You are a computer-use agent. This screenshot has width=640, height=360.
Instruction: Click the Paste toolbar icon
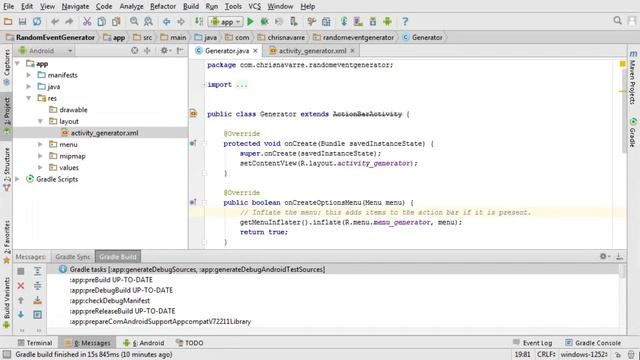pyautogui.click(x=116, y=22)
